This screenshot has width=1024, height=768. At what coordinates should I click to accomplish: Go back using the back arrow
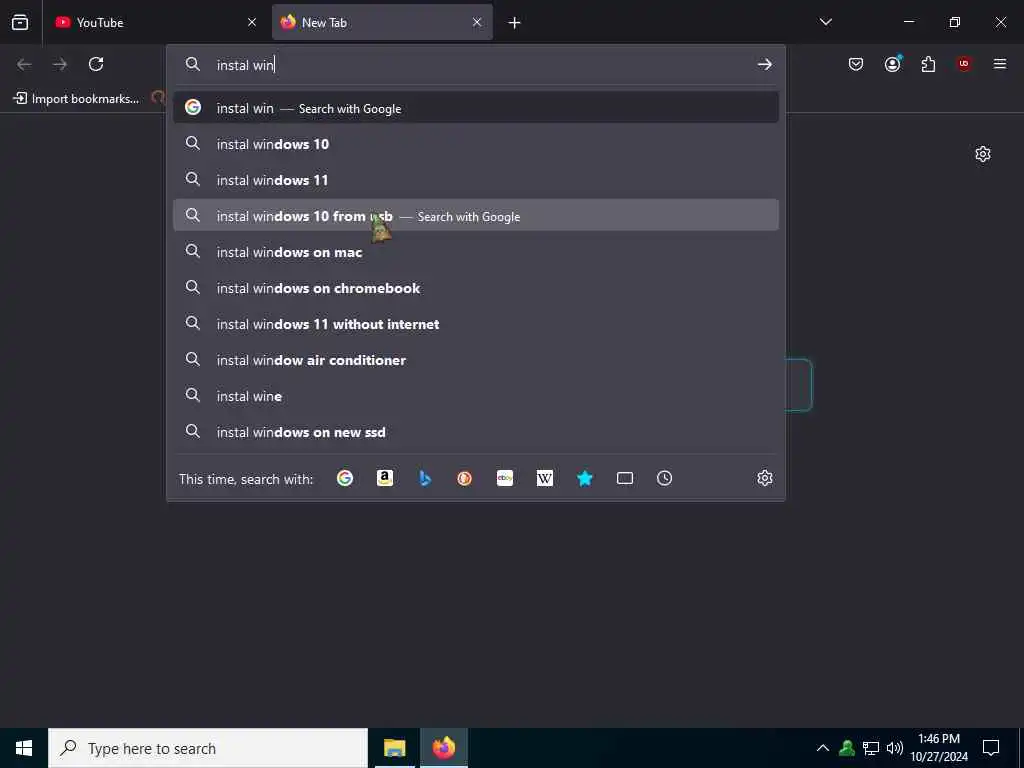pyautogui.click(x=24, y=64)
